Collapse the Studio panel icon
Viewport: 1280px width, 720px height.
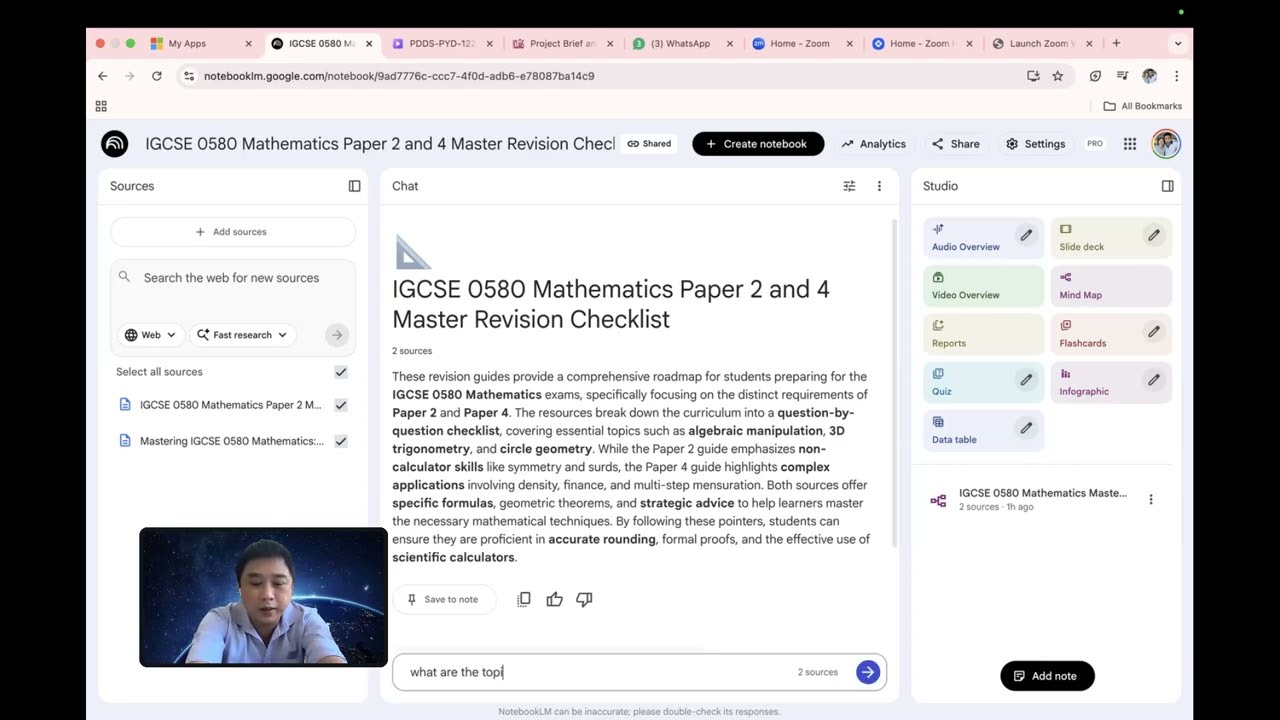tap(1167, 186)
